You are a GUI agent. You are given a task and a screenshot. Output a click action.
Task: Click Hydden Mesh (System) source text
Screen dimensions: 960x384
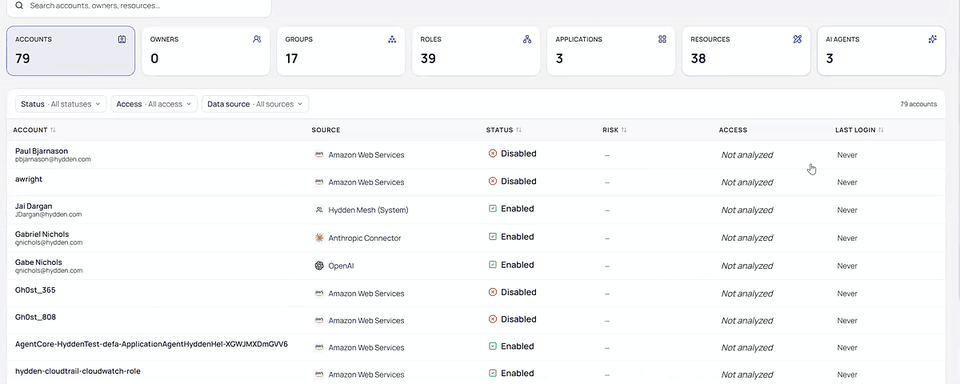point(368,210)
